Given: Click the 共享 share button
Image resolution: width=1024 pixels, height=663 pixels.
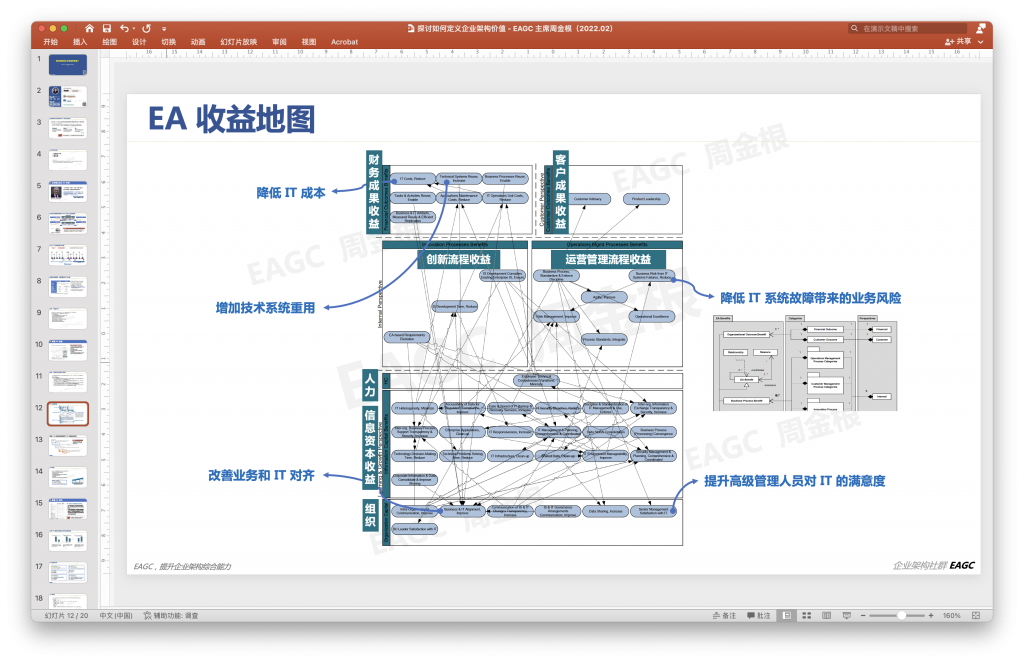Looking at the screenshot, I should [x=958, y=41].
